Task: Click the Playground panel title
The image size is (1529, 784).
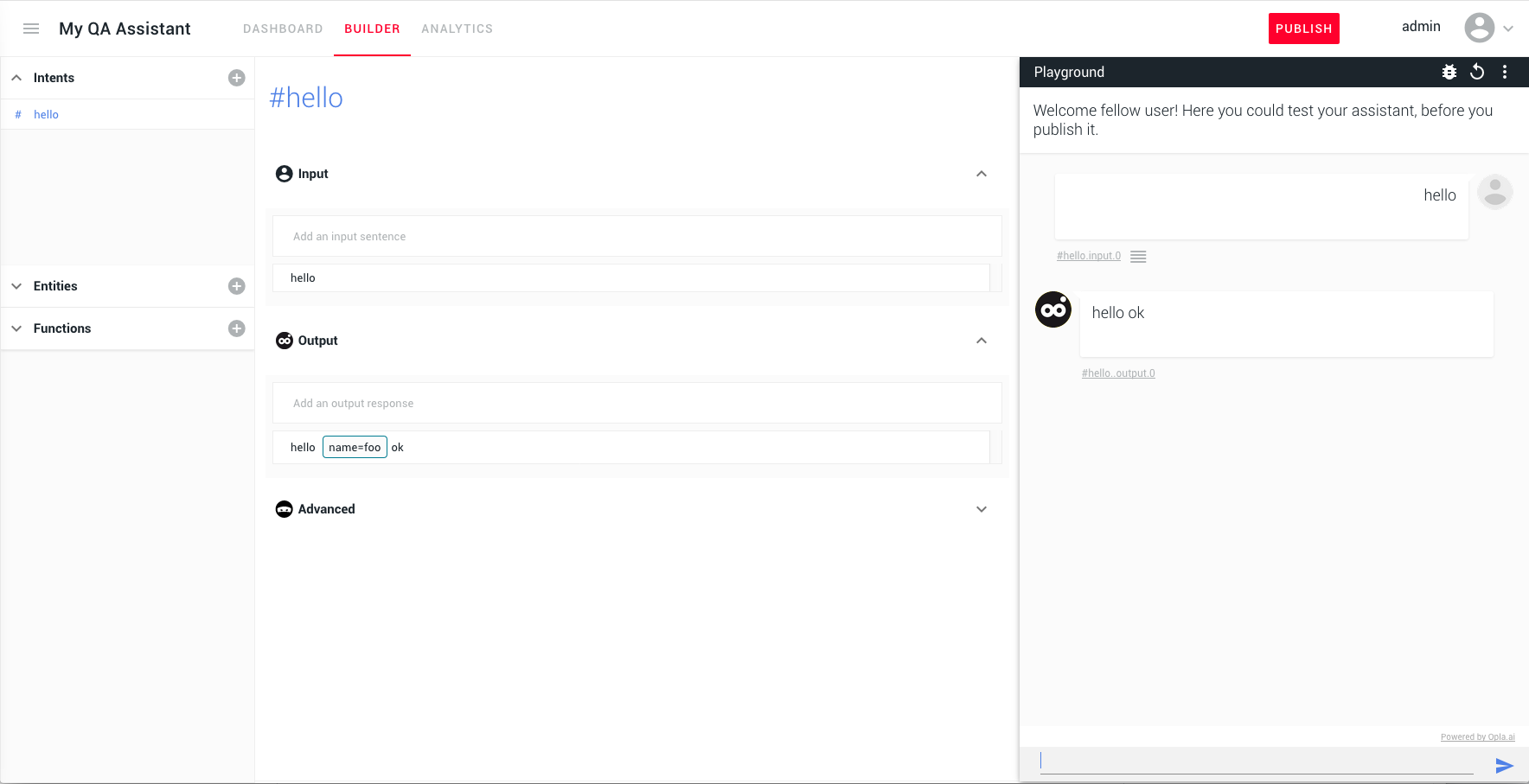Action: click(1069, 72)
